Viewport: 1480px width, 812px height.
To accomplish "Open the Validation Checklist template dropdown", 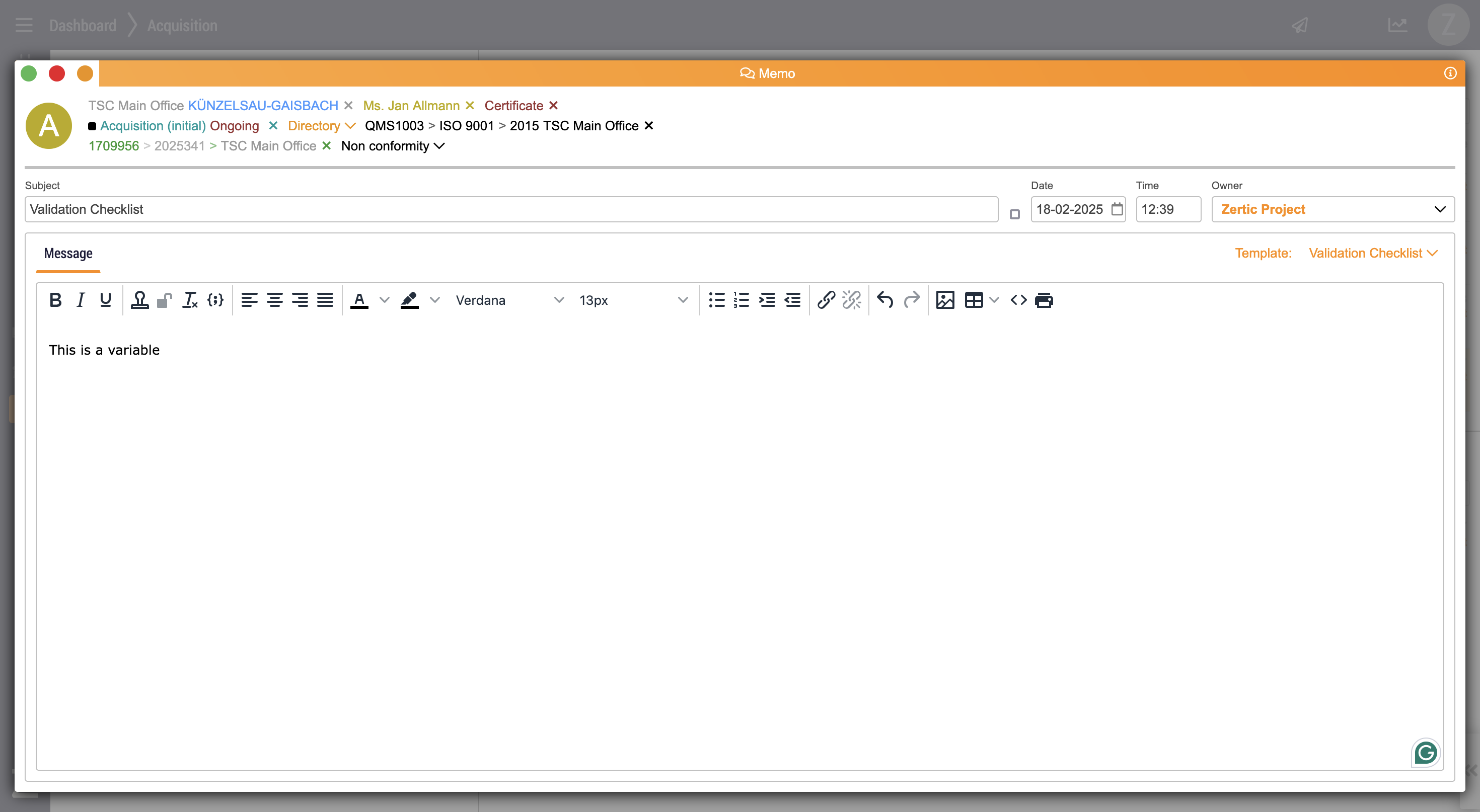I will [1373, 253].
